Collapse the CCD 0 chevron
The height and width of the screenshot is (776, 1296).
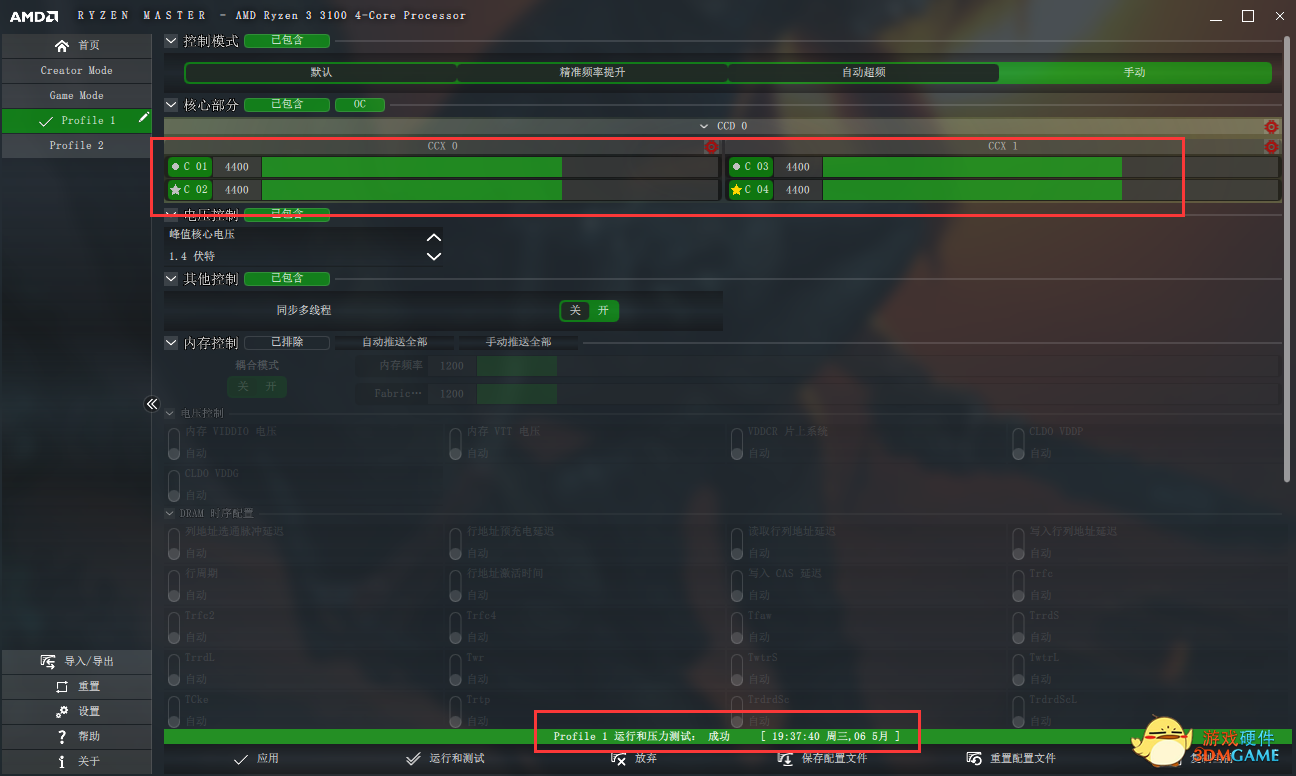(705, 127)
